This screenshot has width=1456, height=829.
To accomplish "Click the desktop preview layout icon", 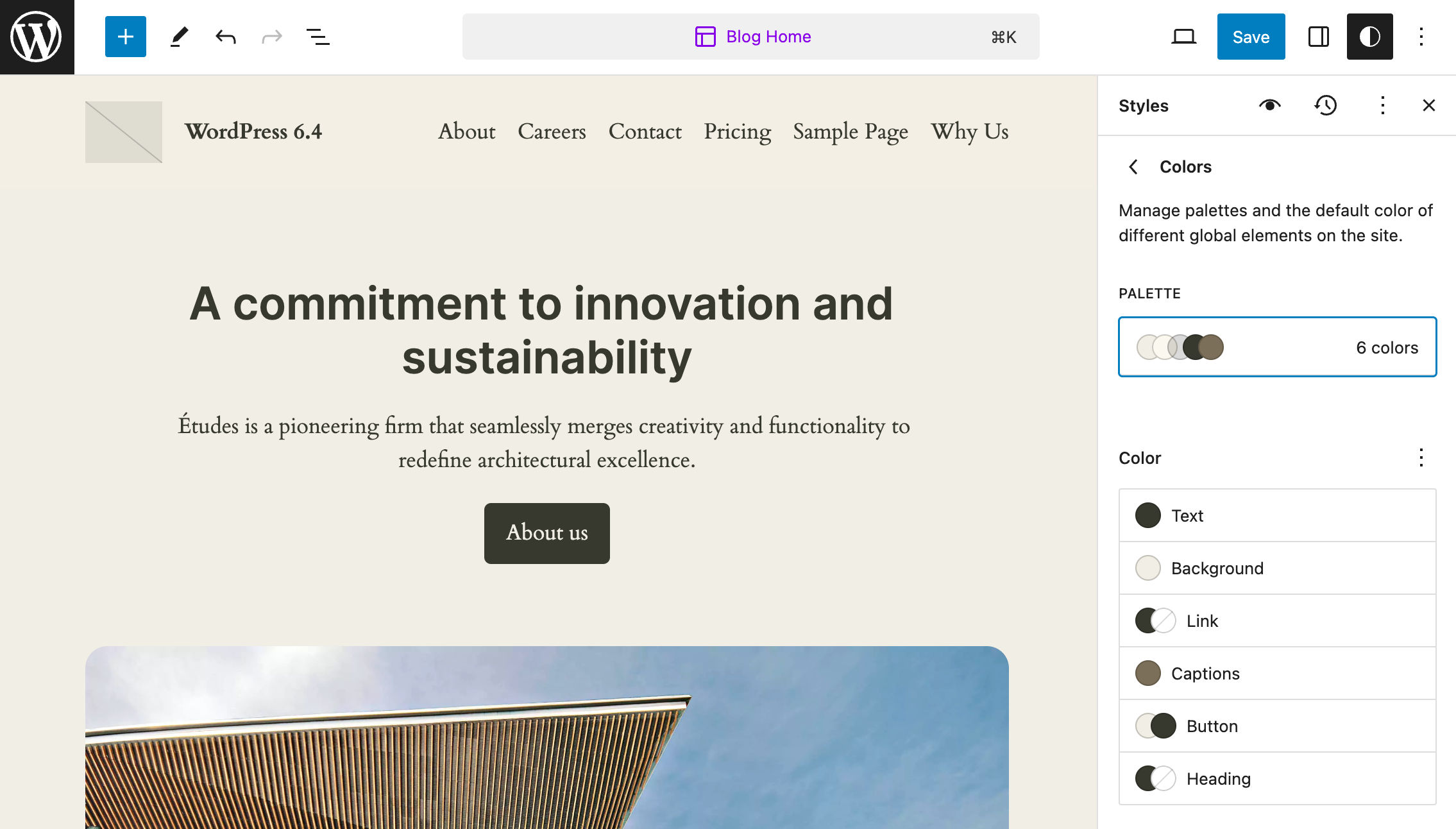I will pos(1183,37).
